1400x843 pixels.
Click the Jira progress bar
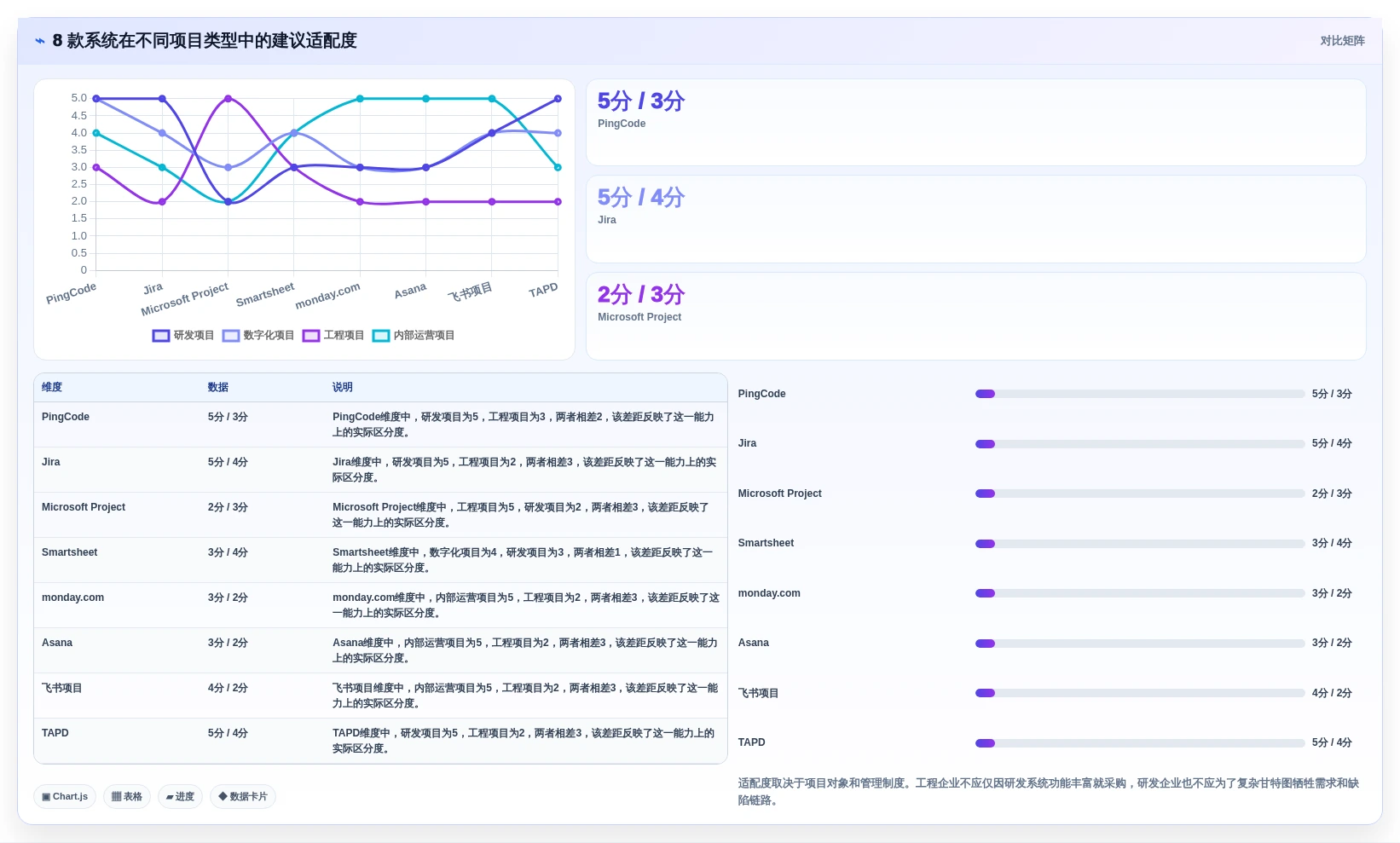1140,444
